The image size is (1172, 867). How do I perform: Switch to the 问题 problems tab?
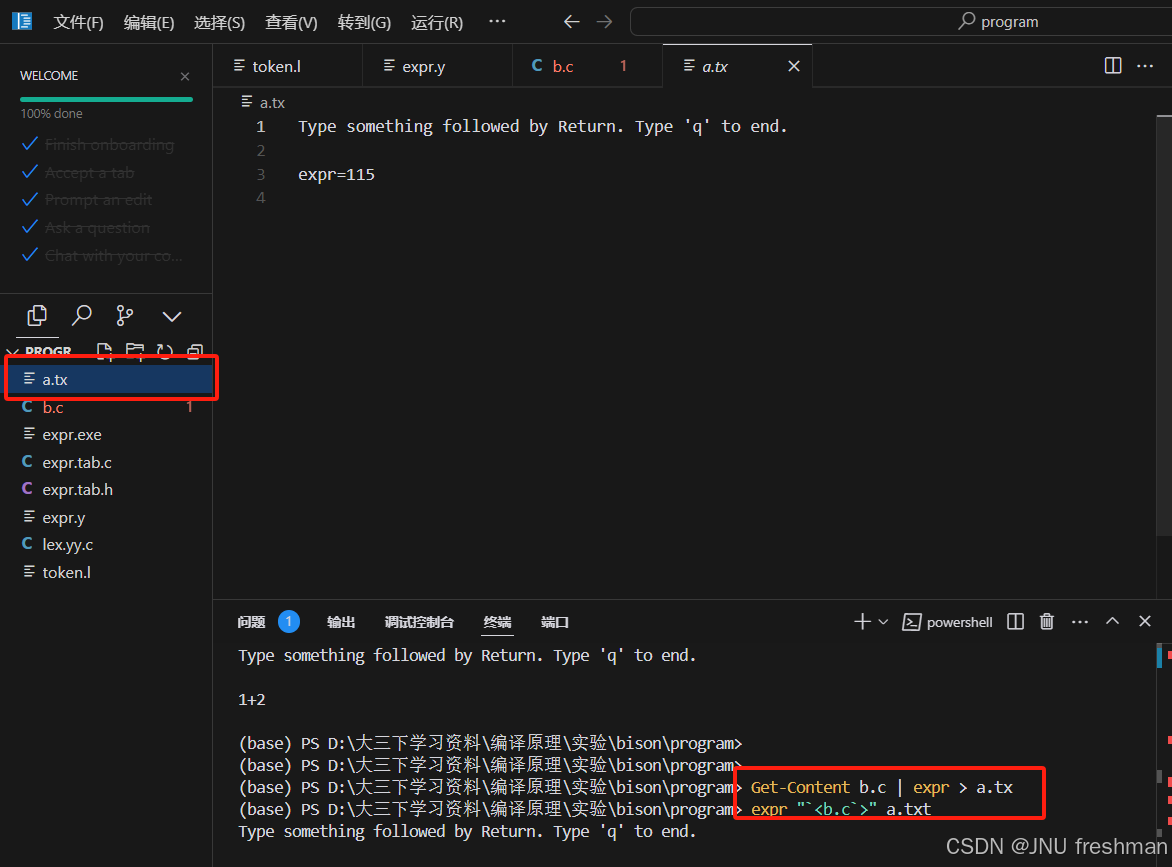tap(251, 622)
